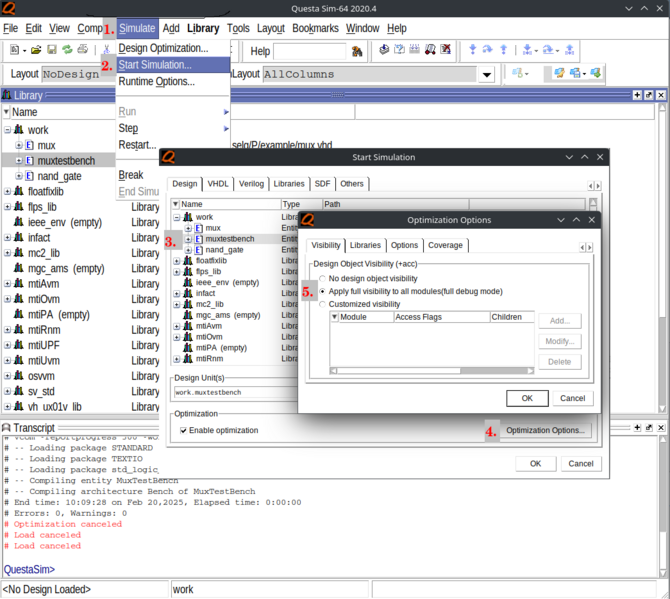This screenshot has width=670, height=599.
Task: Cancel the Optimization Options dialog
Action: tap(573, 398)
